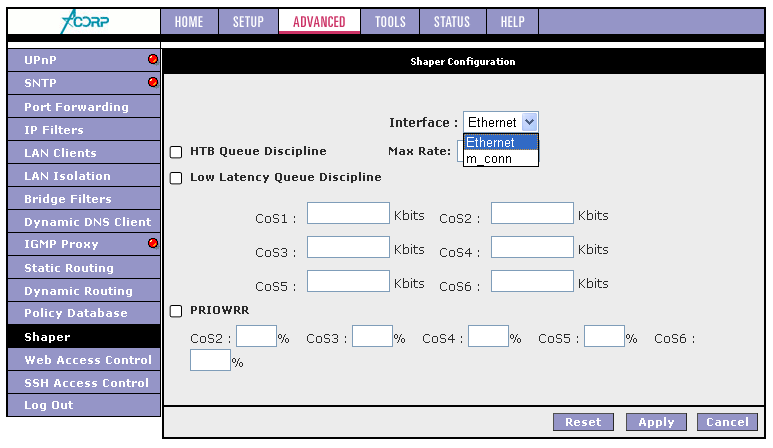773x448 pixels.
Task: Click the red status dot beside SNTP
Action: [153, 83]
